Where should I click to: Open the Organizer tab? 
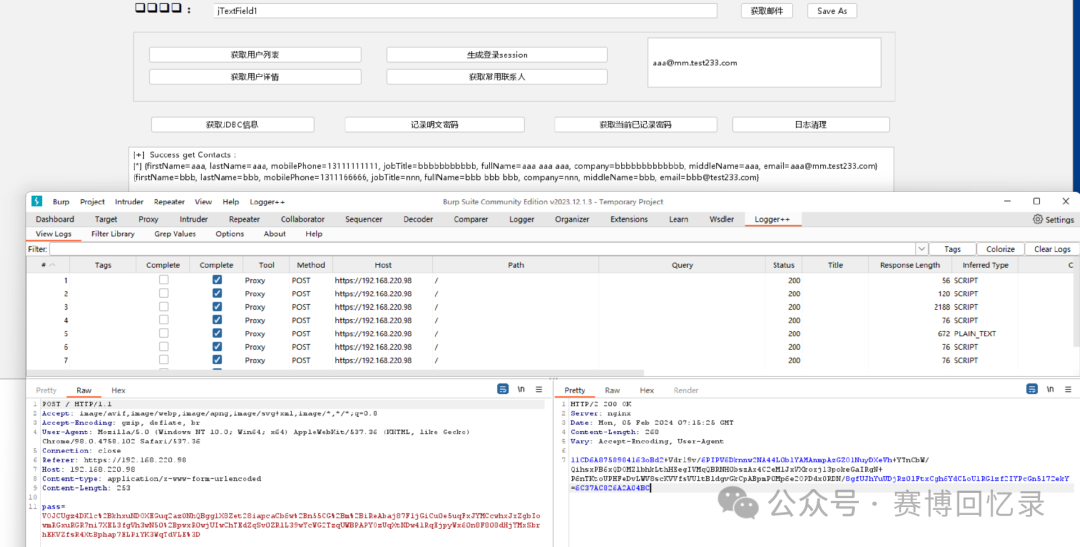pos(572,219)
